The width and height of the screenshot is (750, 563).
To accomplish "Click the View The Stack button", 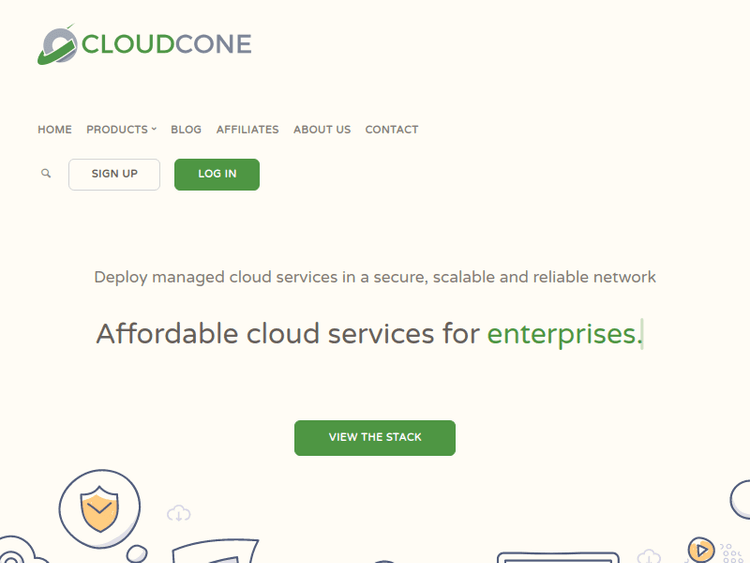I will pos(375,438).
